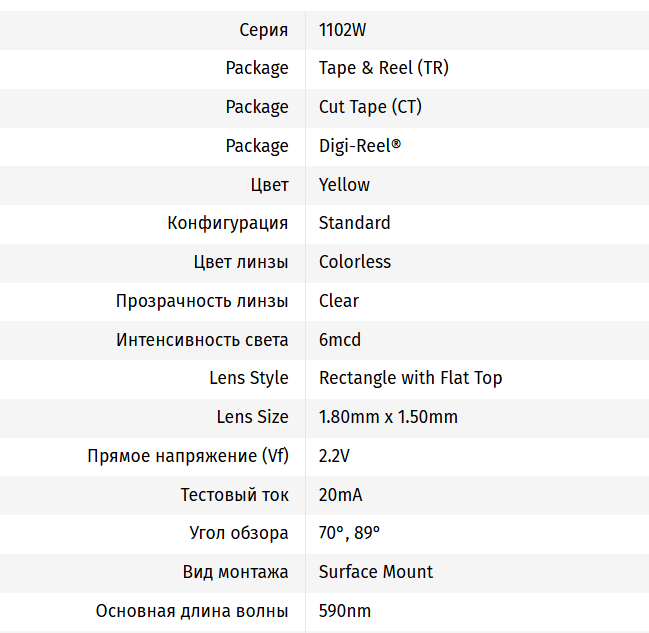Click the 6mcd light intensity value

point(339,340)
